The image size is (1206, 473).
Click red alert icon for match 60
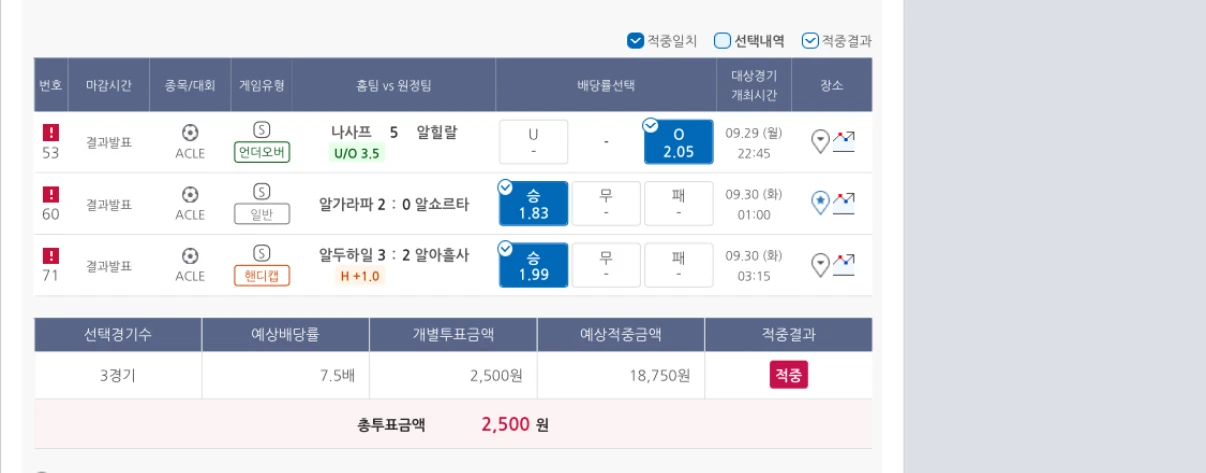pyautogui.click(x=51, y=194)
